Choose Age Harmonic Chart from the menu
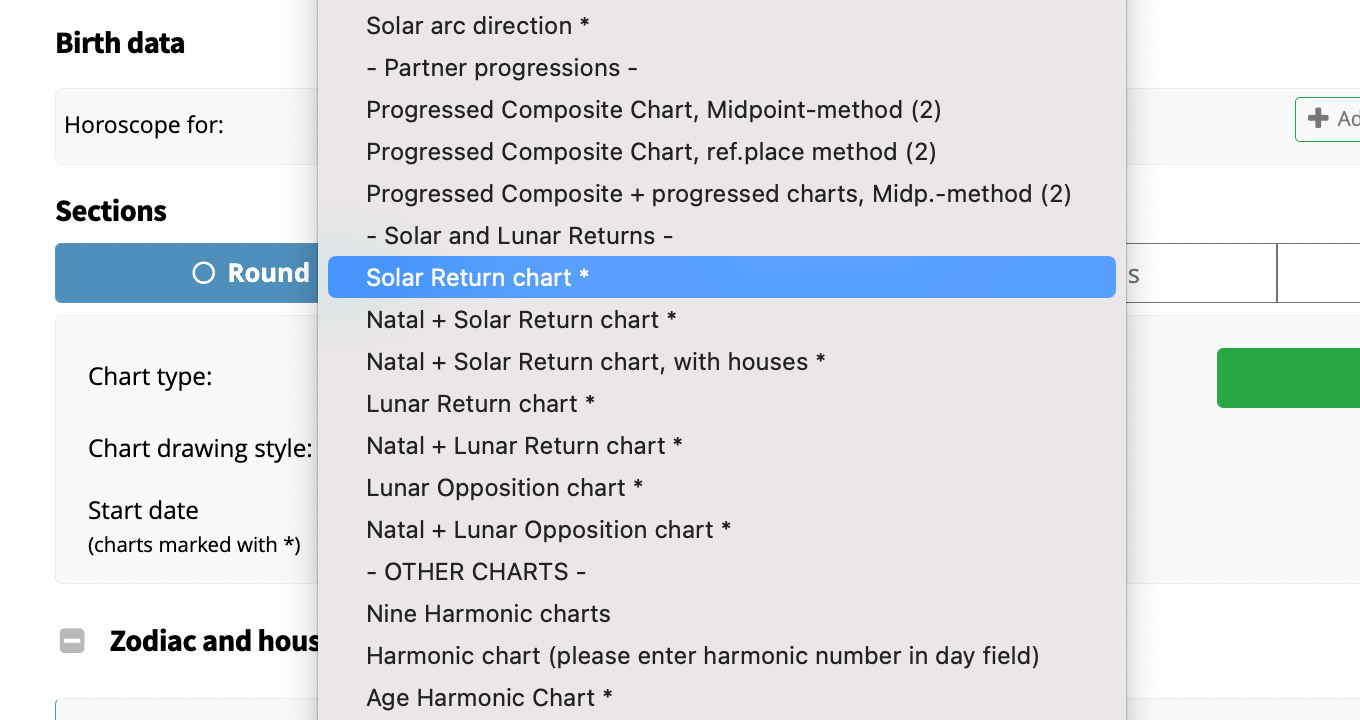Image resolution: width=1360 pixels, height=720 pixels. (x=488, y=697)
